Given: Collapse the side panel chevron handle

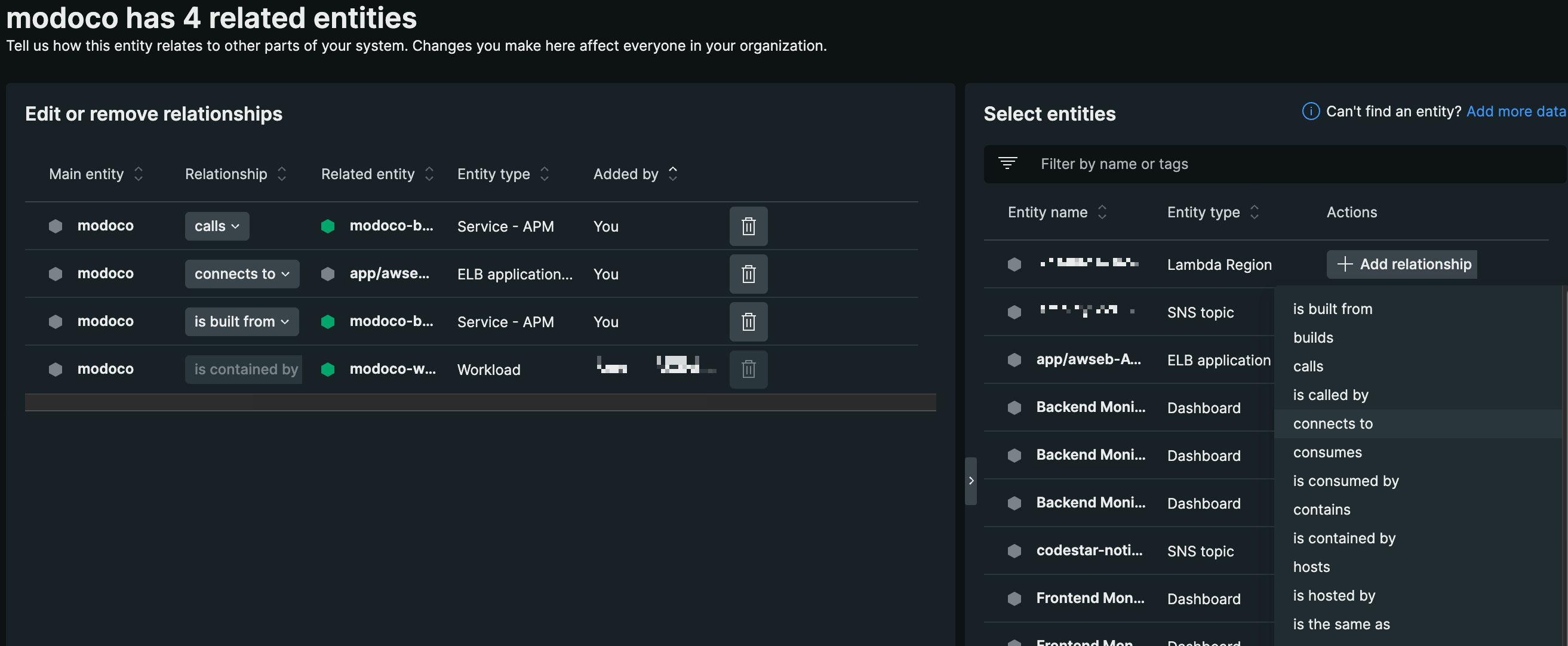Looking at the screenshot, I should [971, 481].
